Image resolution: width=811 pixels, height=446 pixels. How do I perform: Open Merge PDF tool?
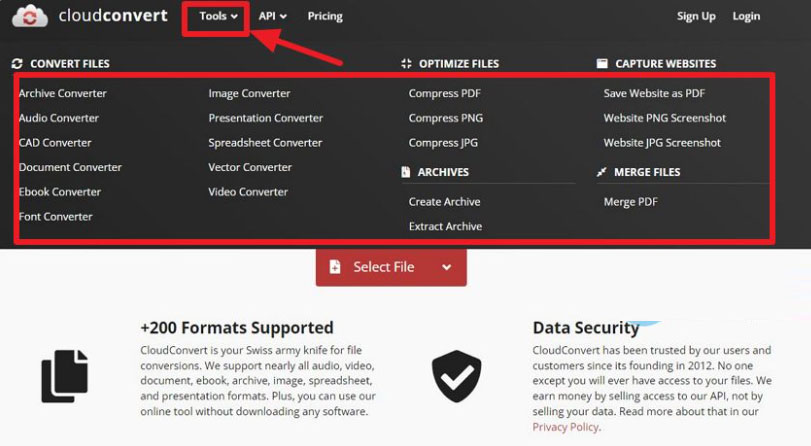tap(631, 202)
